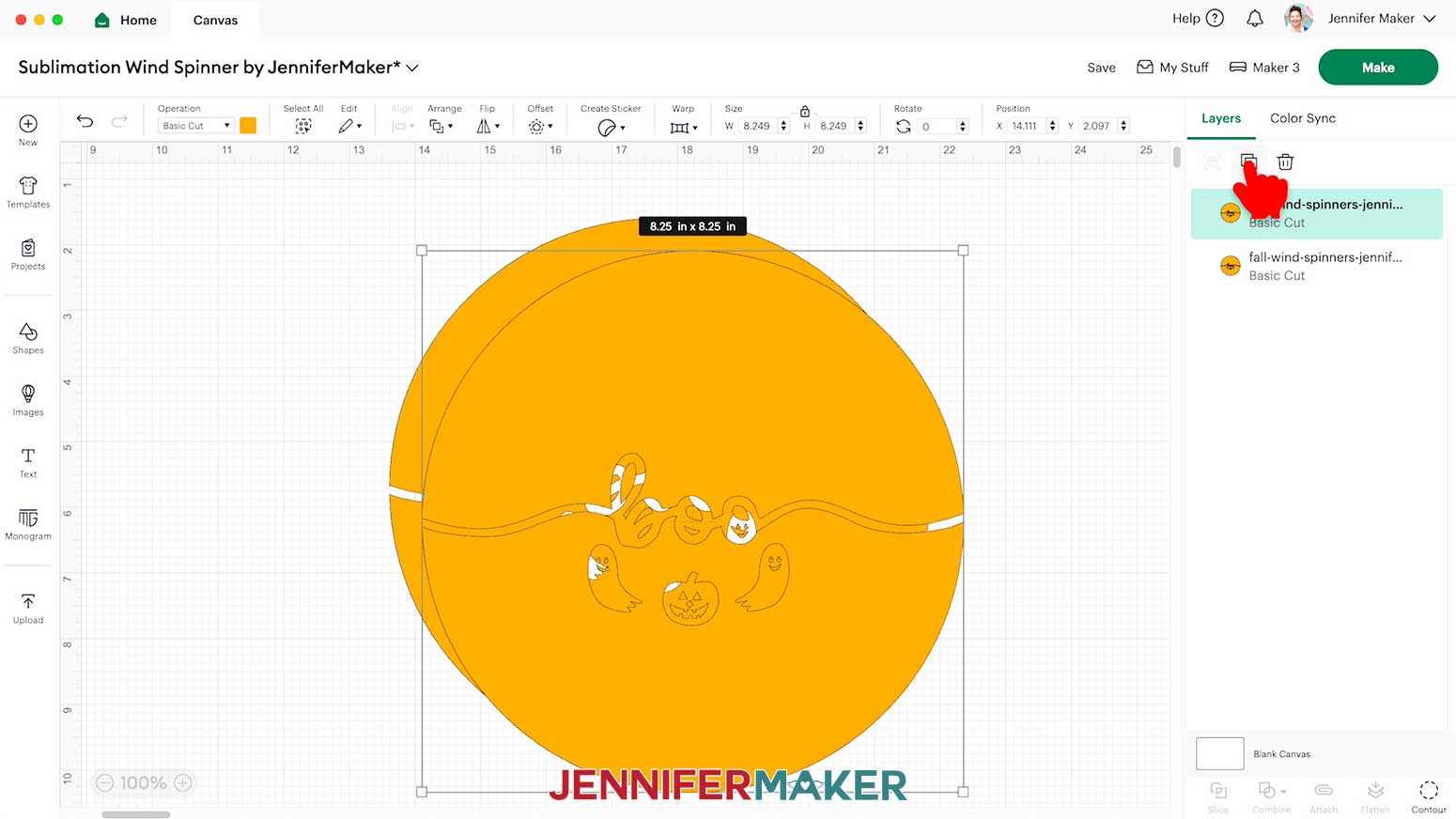1456x819 pixels.
Task: Select the highlighted wind-spinners layer
Action: 1317,213
